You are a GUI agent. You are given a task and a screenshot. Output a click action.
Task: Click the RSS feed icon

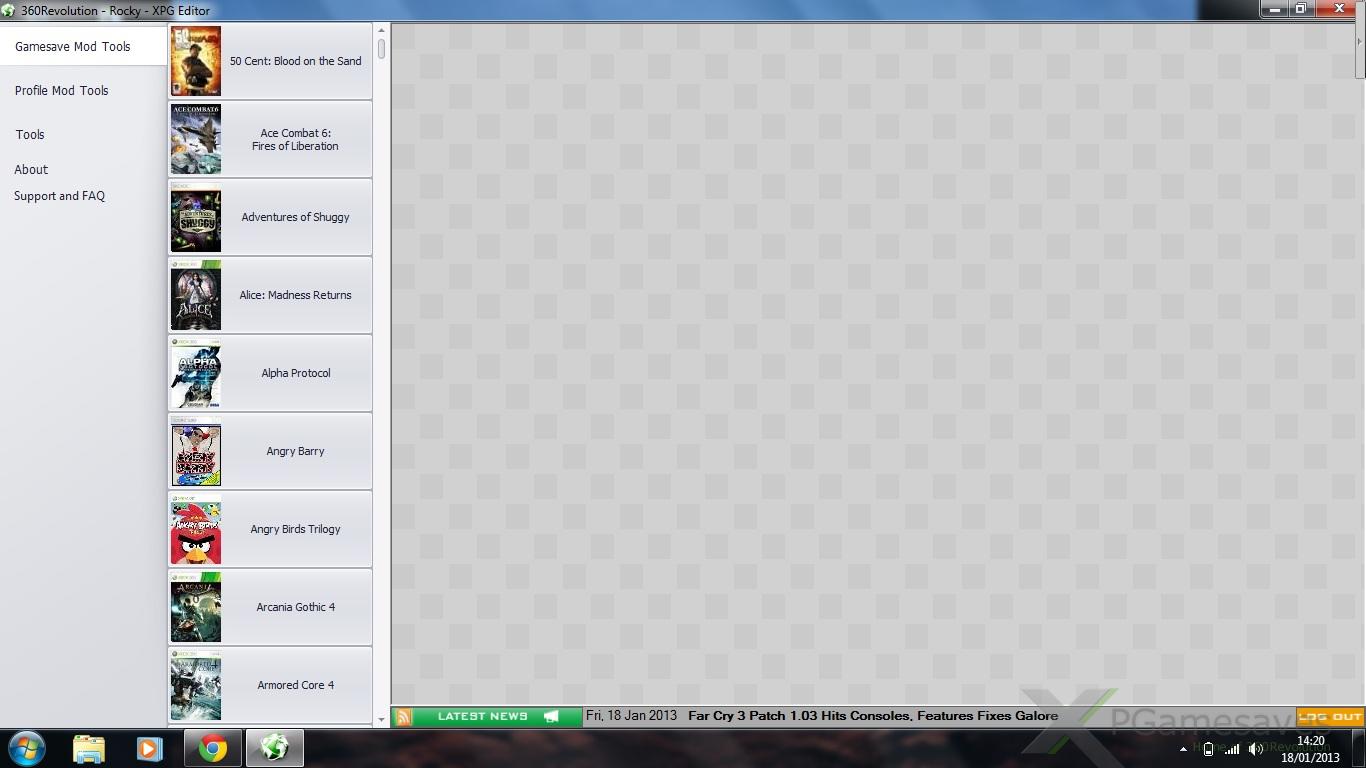coord(403,717)
